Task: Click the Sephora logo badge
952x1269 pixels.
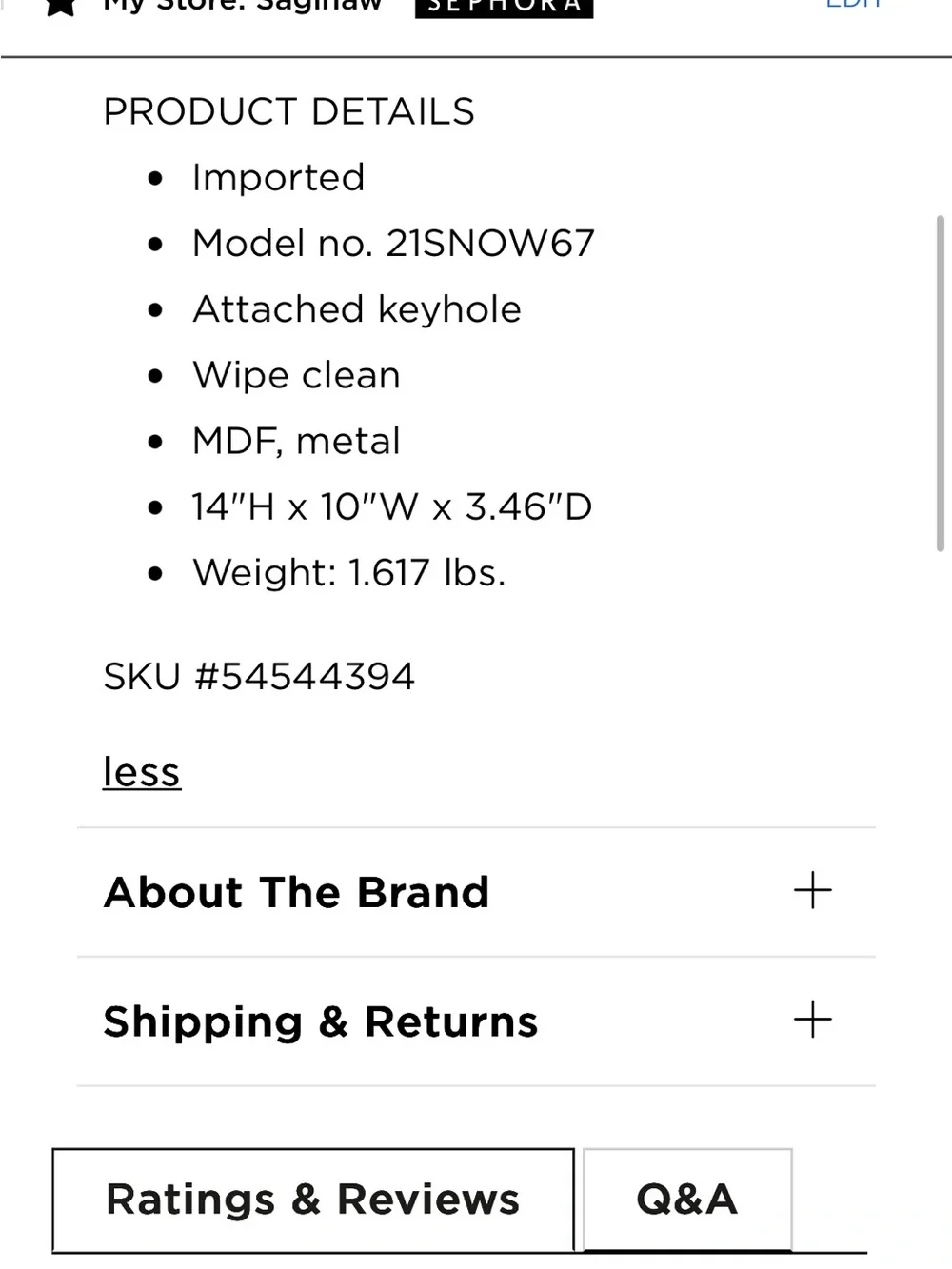Action: click(x=504, y=8)
